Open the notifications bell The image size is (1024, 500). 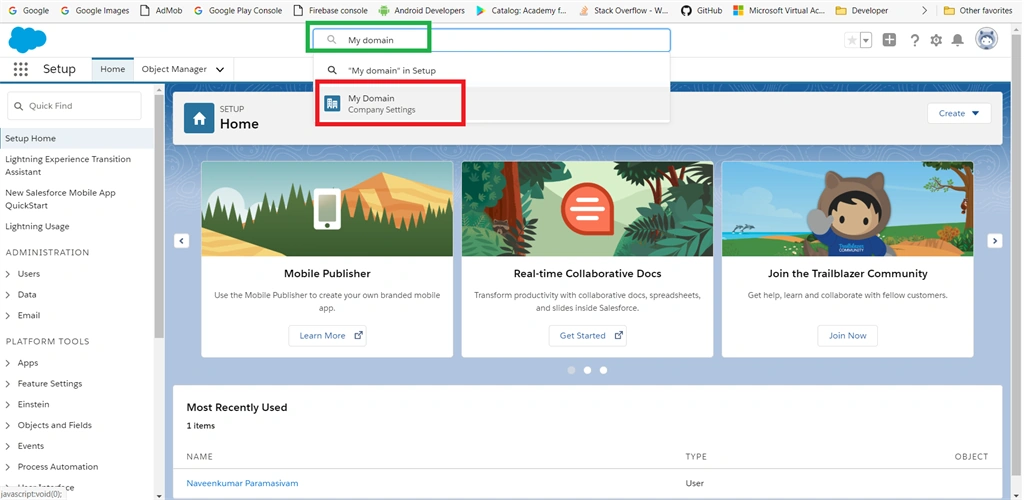(x=957, y=40)
